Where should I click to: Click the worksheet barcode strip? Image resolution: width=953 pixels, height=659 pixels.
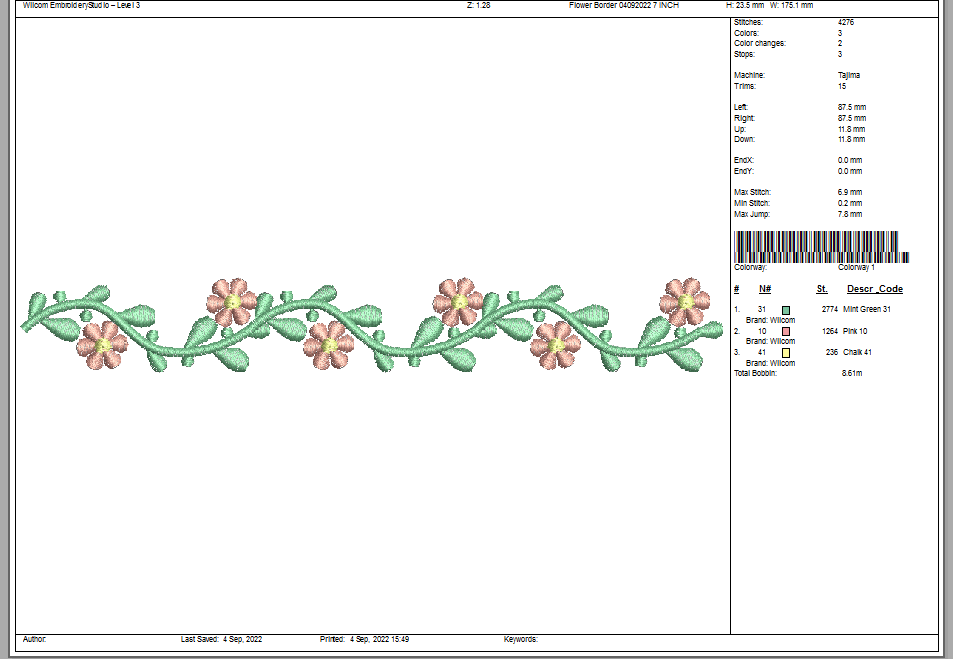point(820,246)
